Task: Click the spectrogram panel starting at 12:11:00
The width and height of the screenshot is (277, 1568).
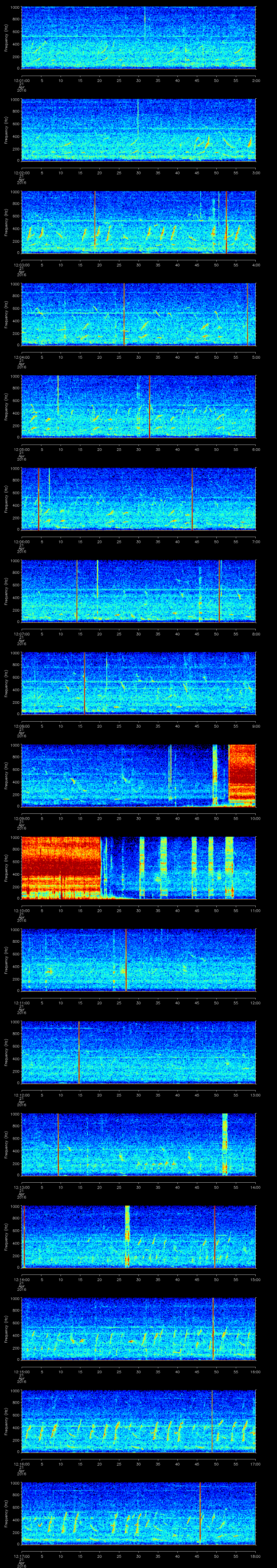Action: pos(138,960)
